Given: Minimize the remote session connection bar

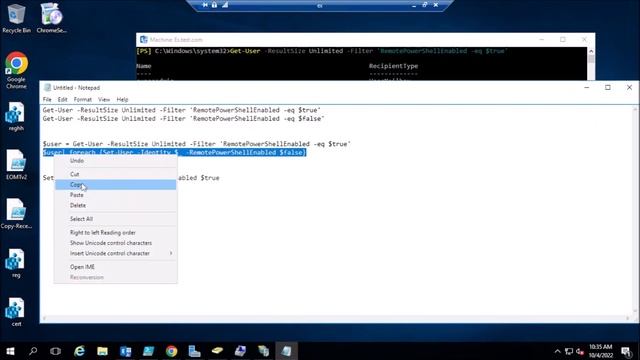Looking at the screenshot, I should pyautogui.click(x=414, y=5).
